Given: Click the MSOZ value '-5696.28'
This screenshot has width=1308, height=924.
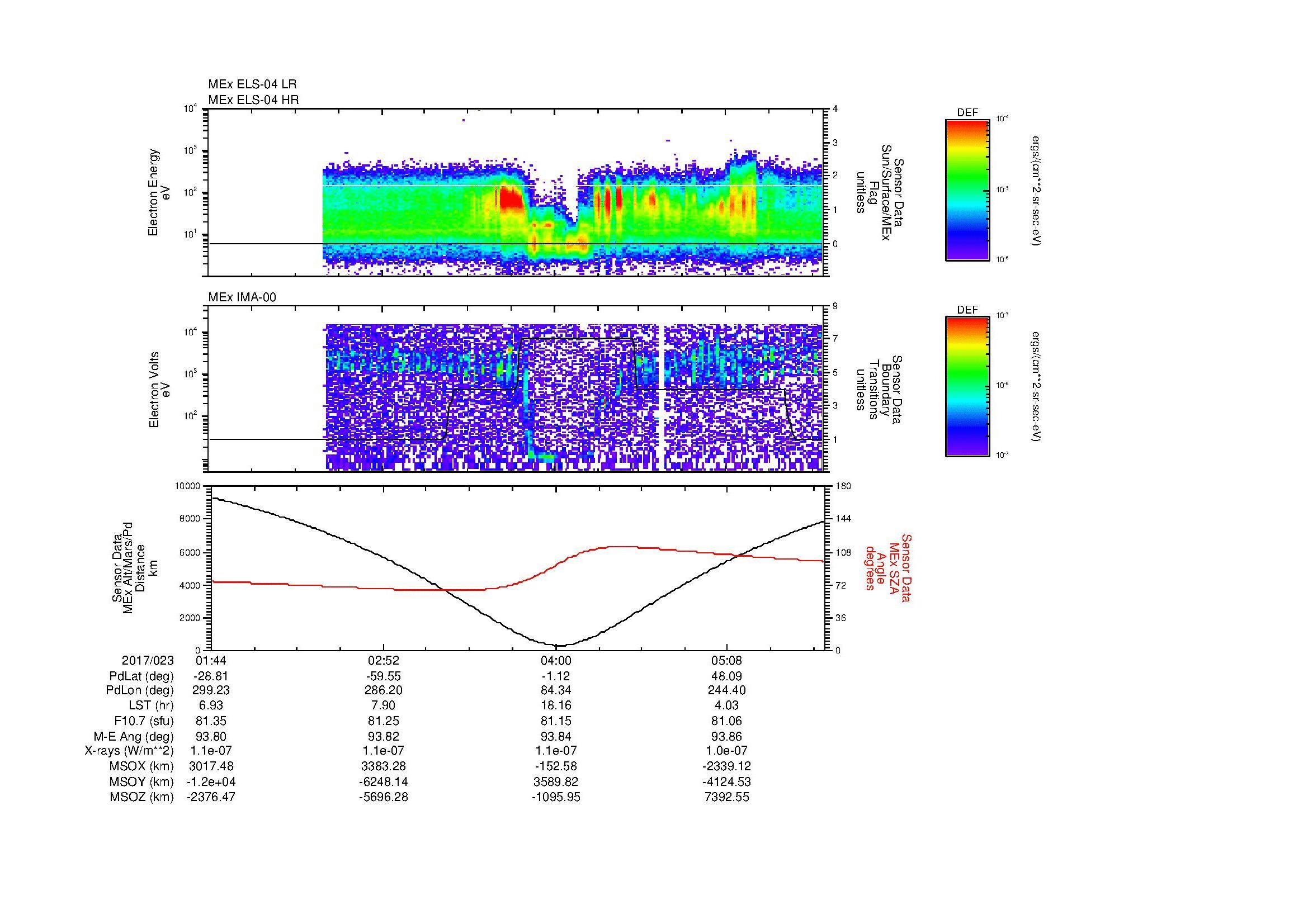Looking at the screenshot, I should (x=384, y=797).
